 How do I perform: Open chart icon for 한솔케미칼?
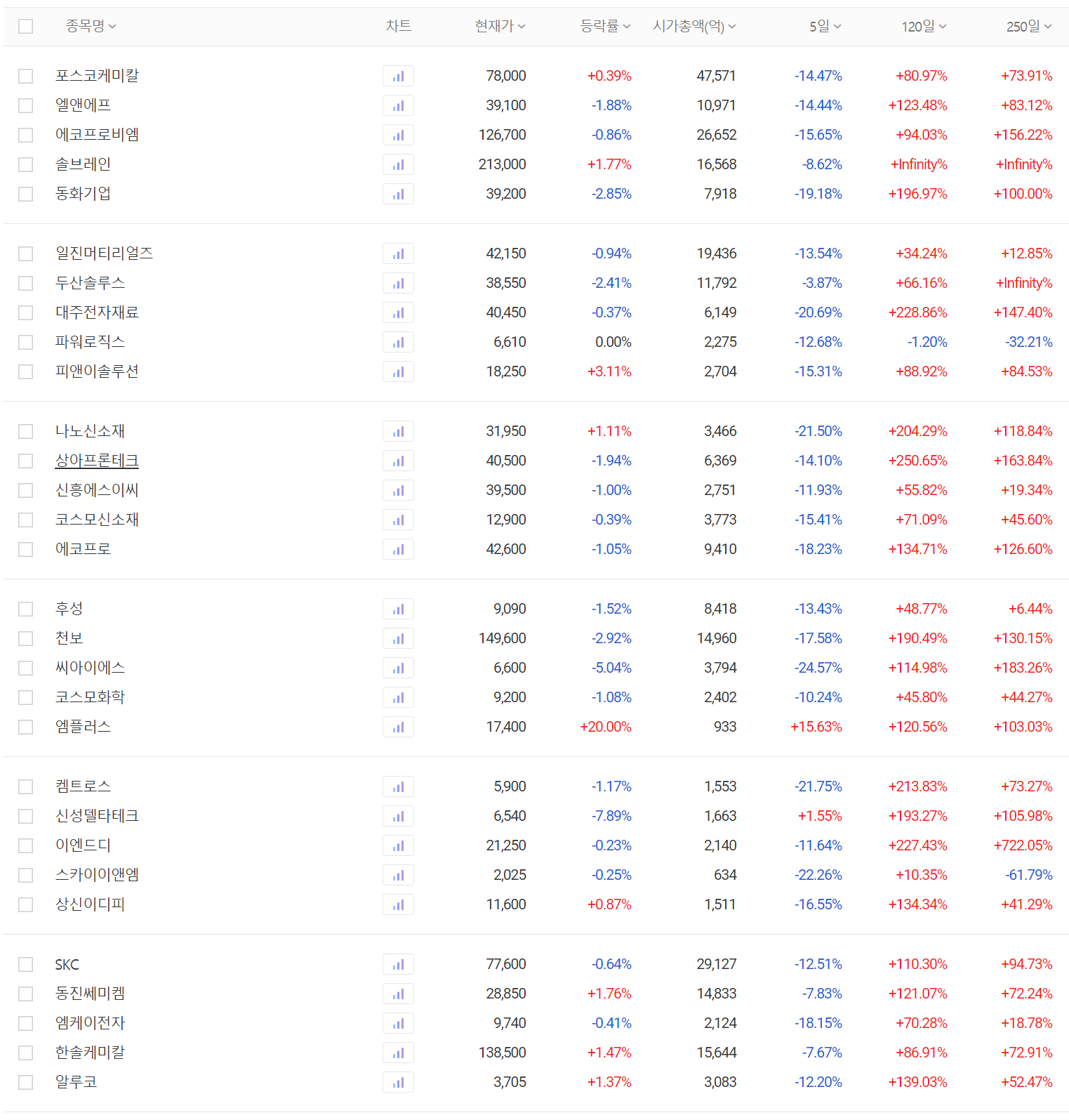tap(398, 1053)
